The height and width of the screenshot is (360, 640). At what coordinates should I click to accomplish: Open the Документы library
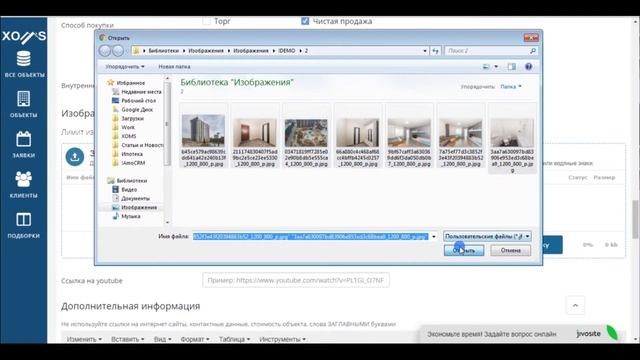[x=131, y=198]
